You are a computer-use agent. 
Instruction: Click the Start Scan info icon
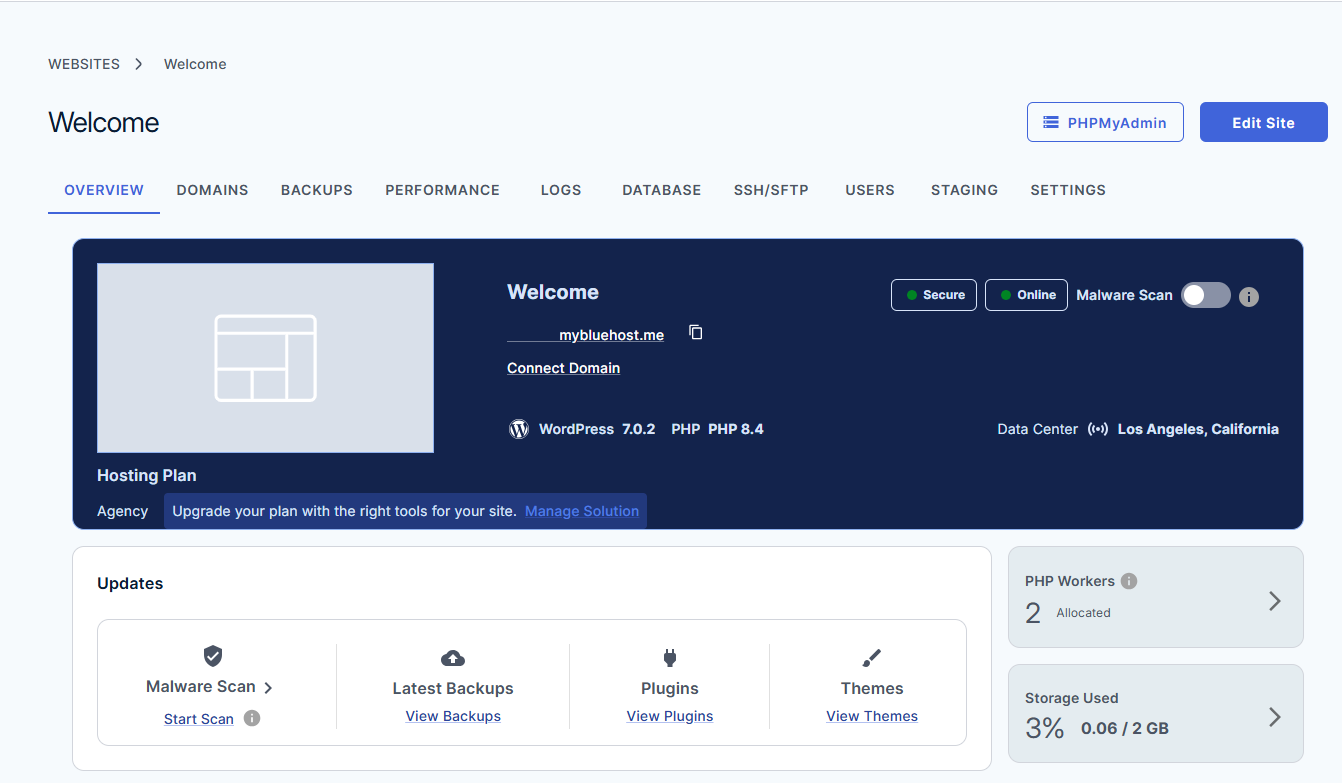(252, 718)
